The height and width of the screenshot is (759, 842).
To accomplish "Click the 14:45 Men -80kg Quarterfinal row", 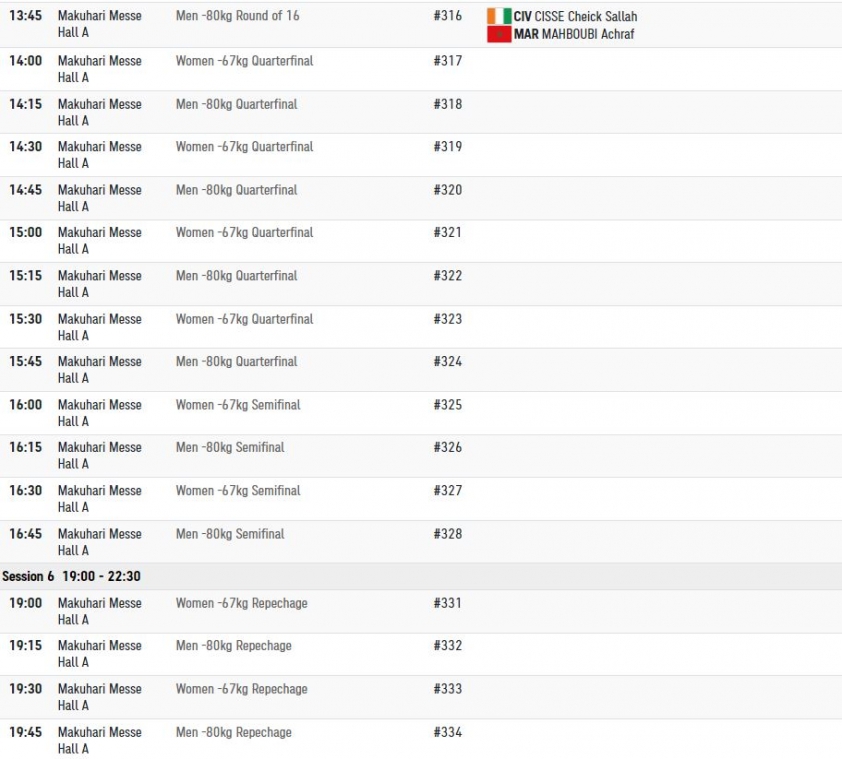I will pyautogui.click(x=421, y=198).
